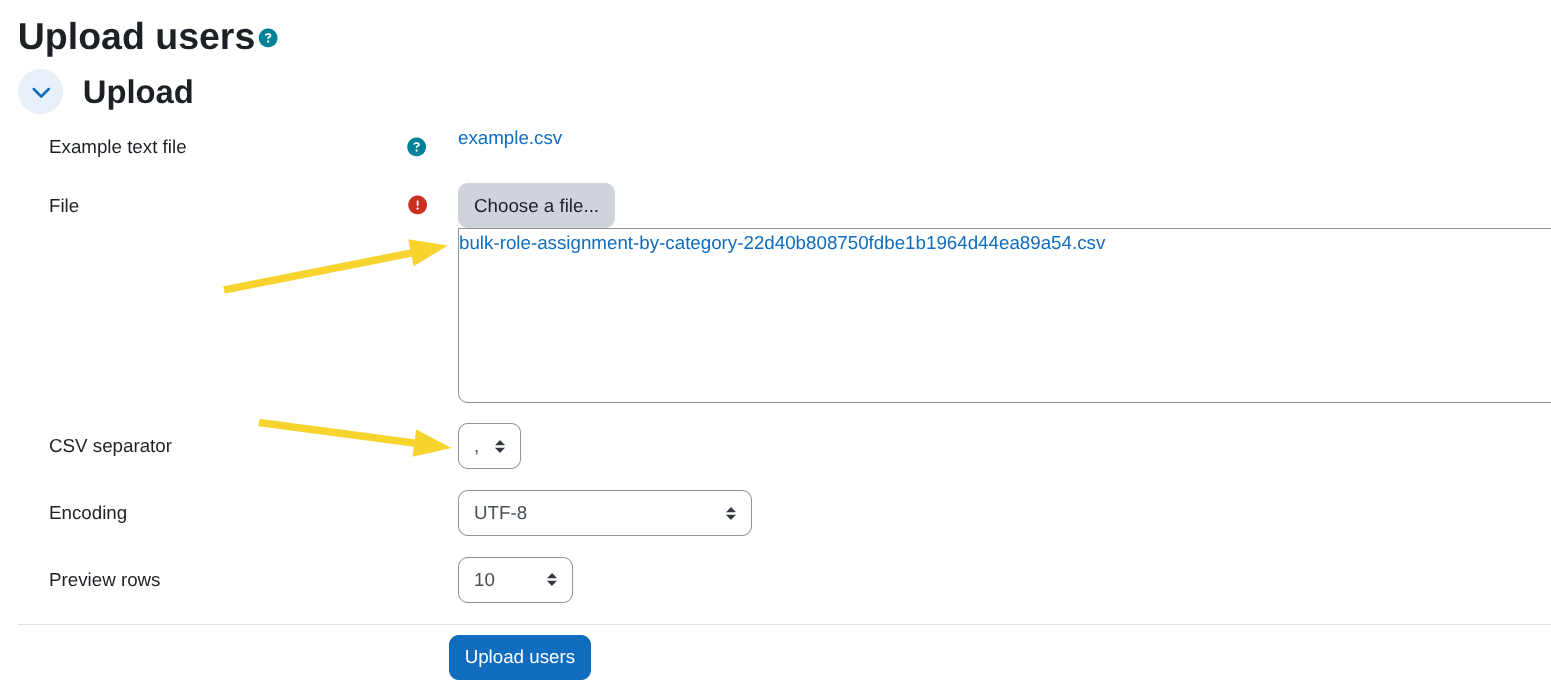
Task: Click the CSV separator label
Action: (x=110, y=445)
